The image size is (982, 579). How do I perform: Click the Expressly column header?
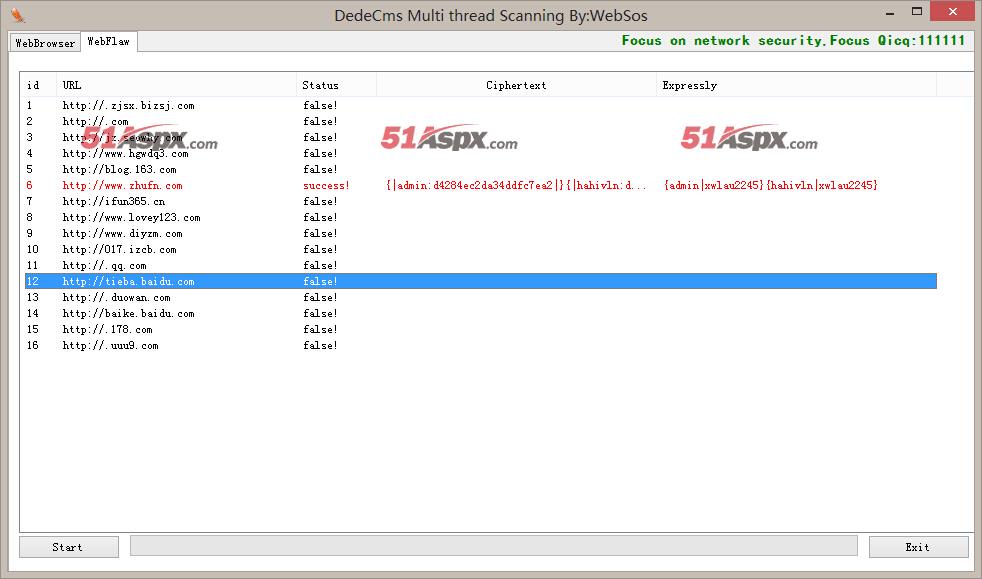796,85
